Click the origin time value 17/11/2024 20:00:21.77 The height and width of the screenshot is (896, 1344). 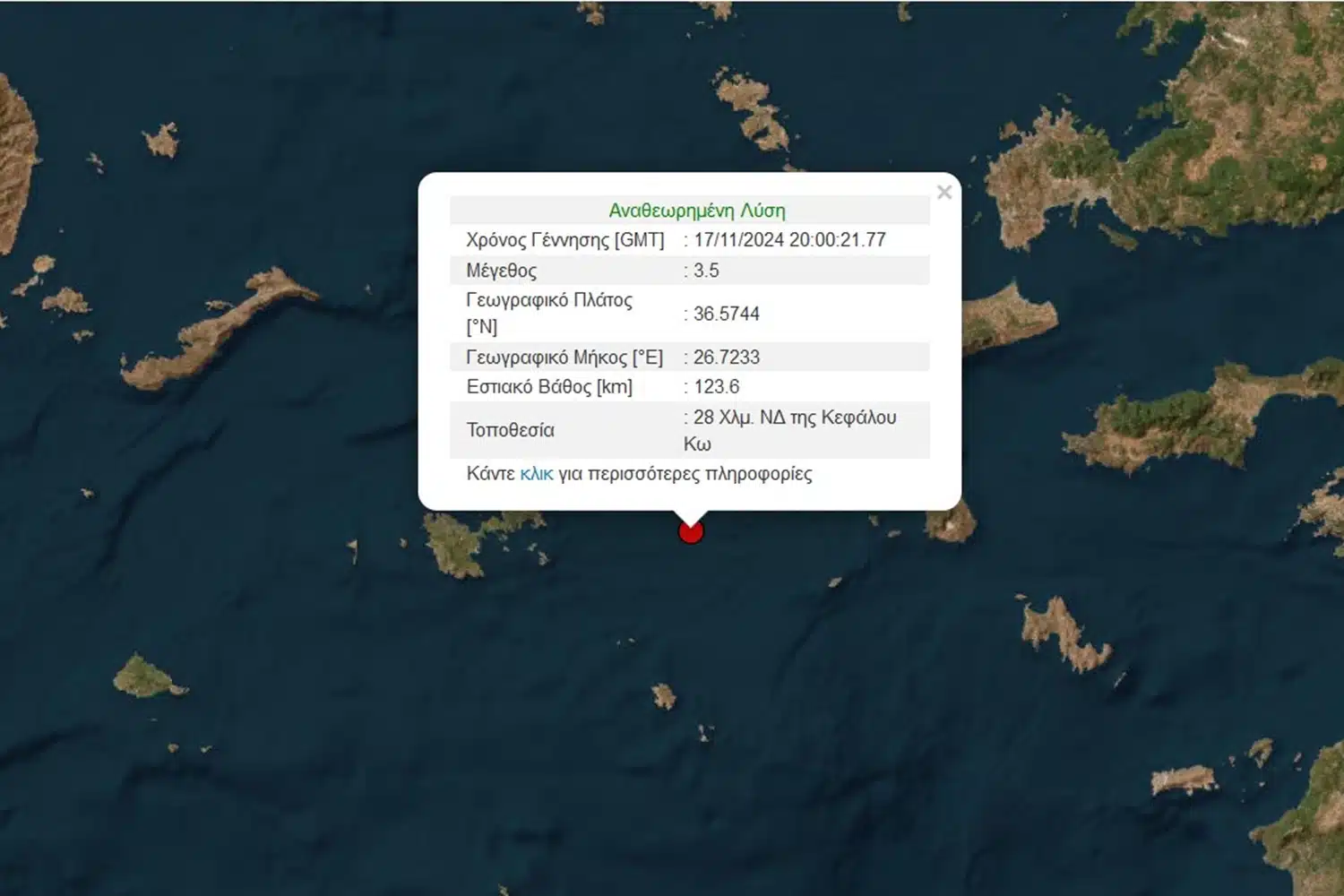[789, 240]
